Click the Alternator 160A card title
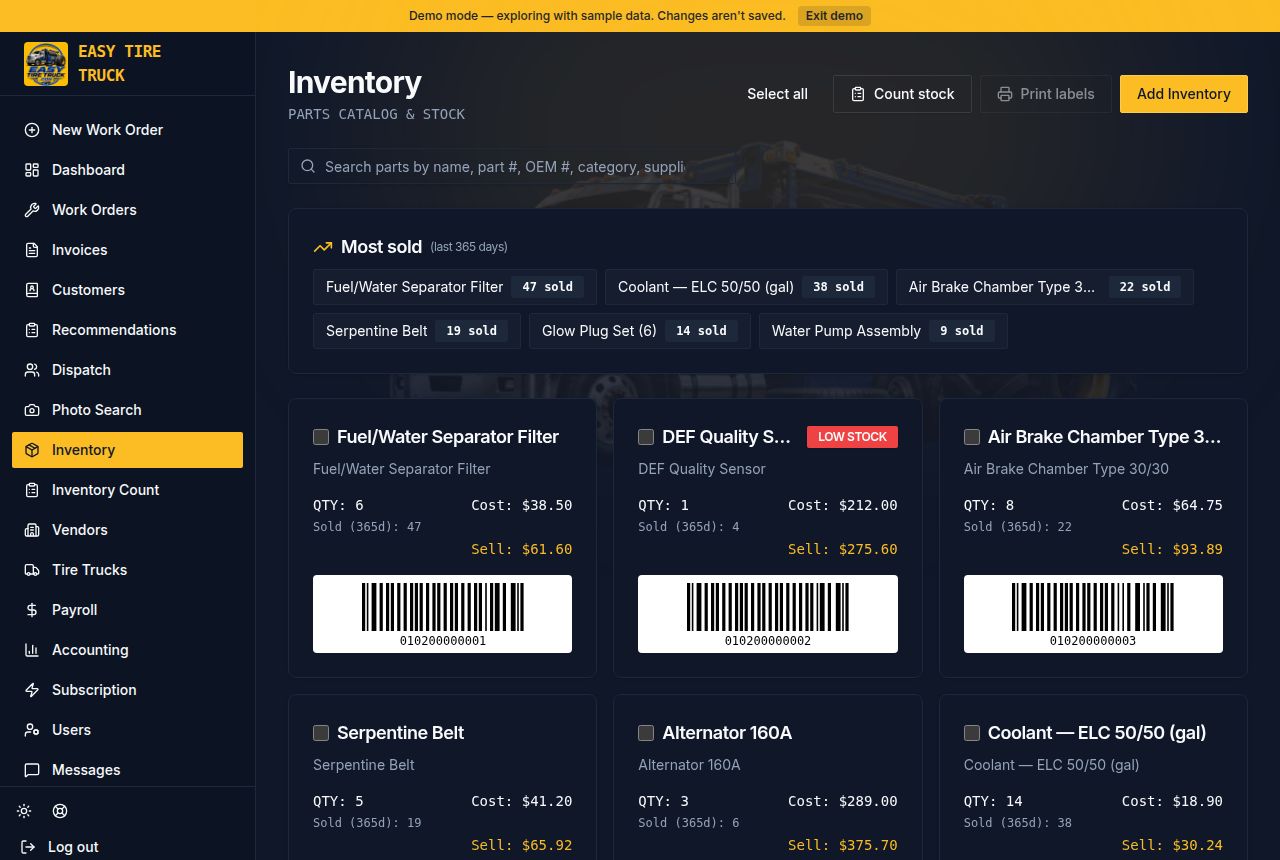Viewport: 1280px width, 860px height. [x=727, y=733]
